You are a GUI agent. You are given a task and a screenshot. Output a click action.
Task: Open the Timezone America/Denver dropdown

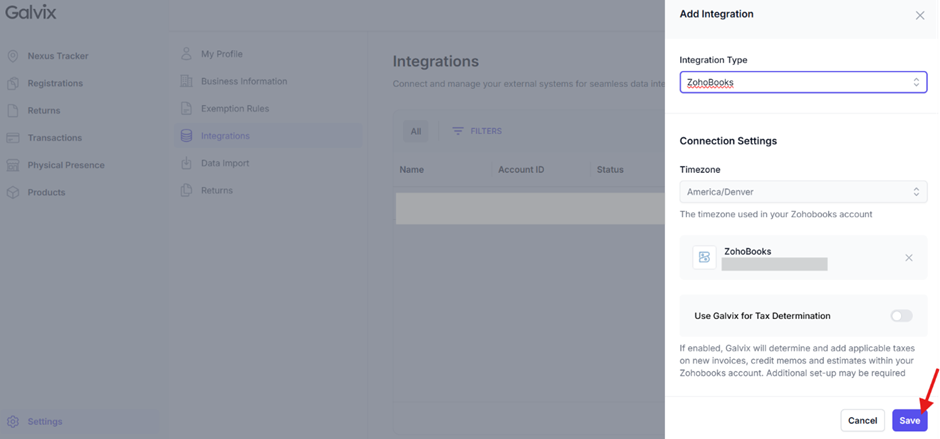(803, 192)
